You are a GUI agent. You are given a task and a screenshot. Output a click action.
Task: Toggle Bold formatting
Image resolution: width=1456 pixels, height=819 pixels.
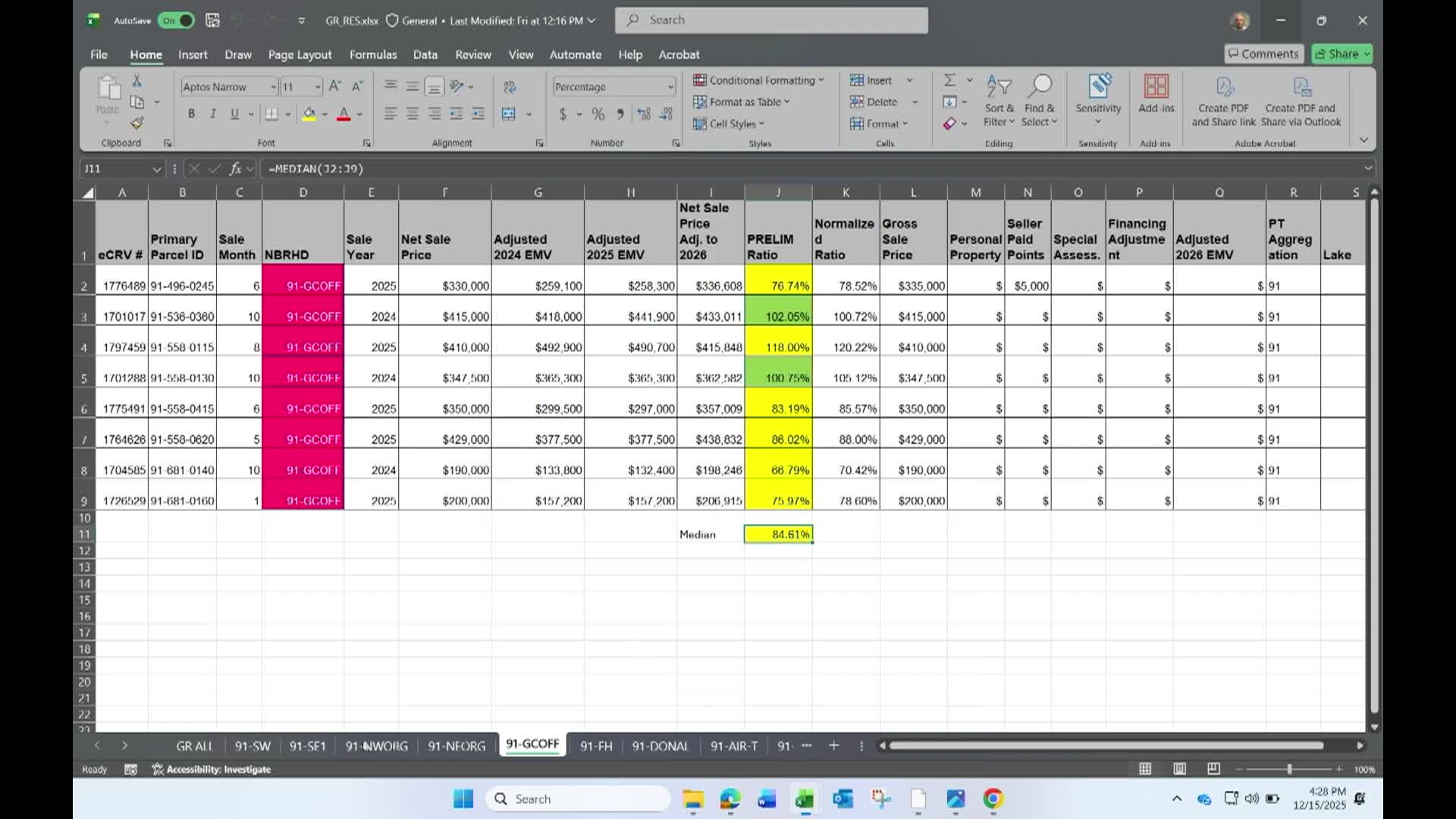(x=191, y=114)
